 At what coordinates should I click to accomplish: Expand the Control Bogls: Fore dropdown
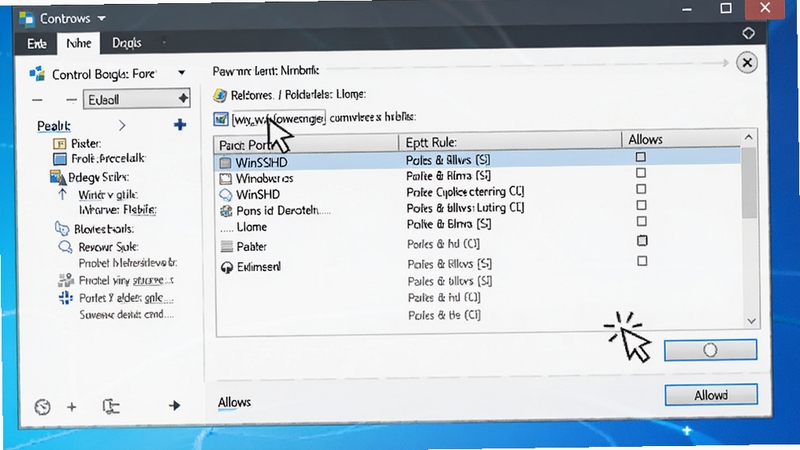pyautogui.click(x=182, y=73)
